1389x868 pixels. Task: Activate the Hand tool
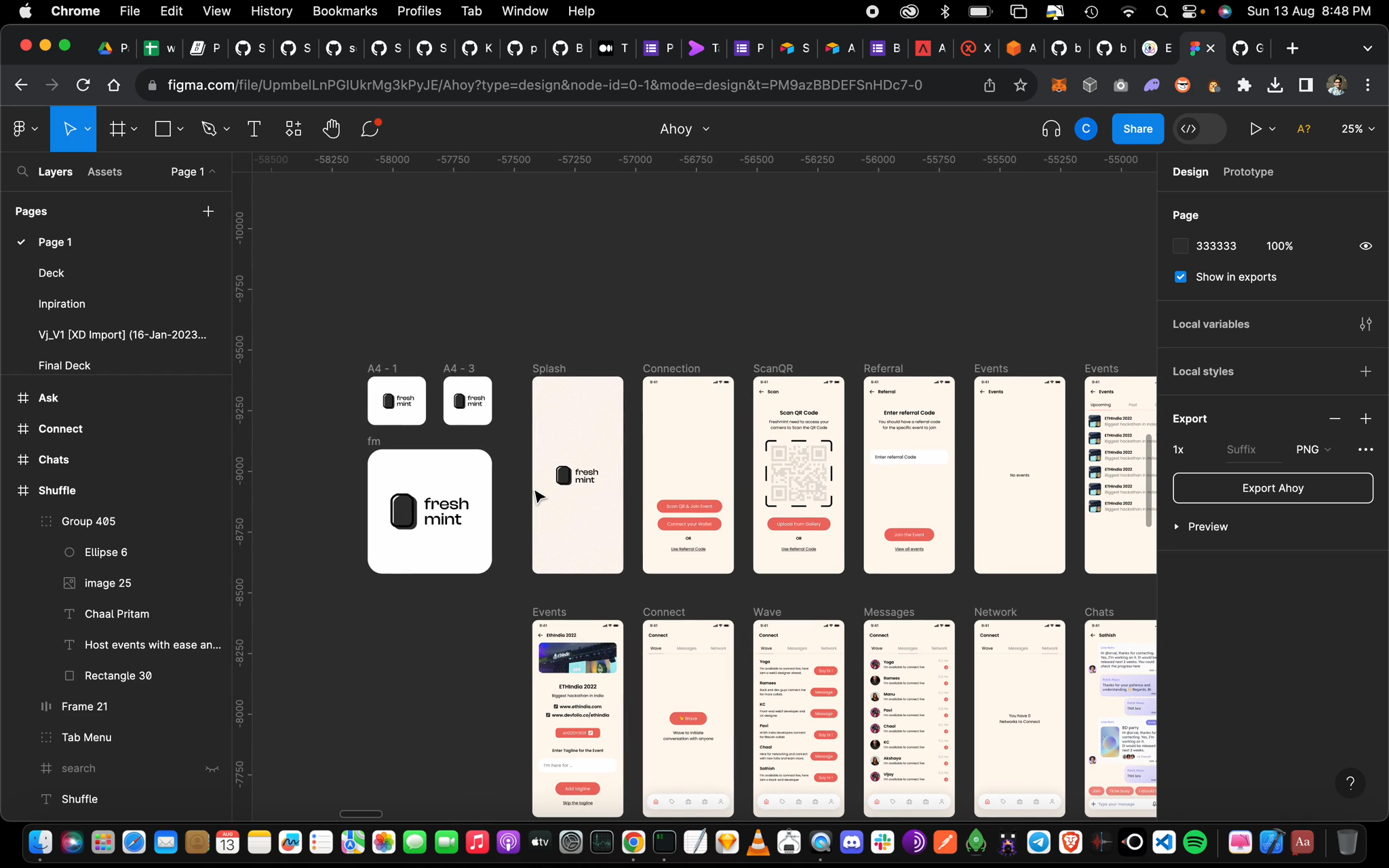331,129
